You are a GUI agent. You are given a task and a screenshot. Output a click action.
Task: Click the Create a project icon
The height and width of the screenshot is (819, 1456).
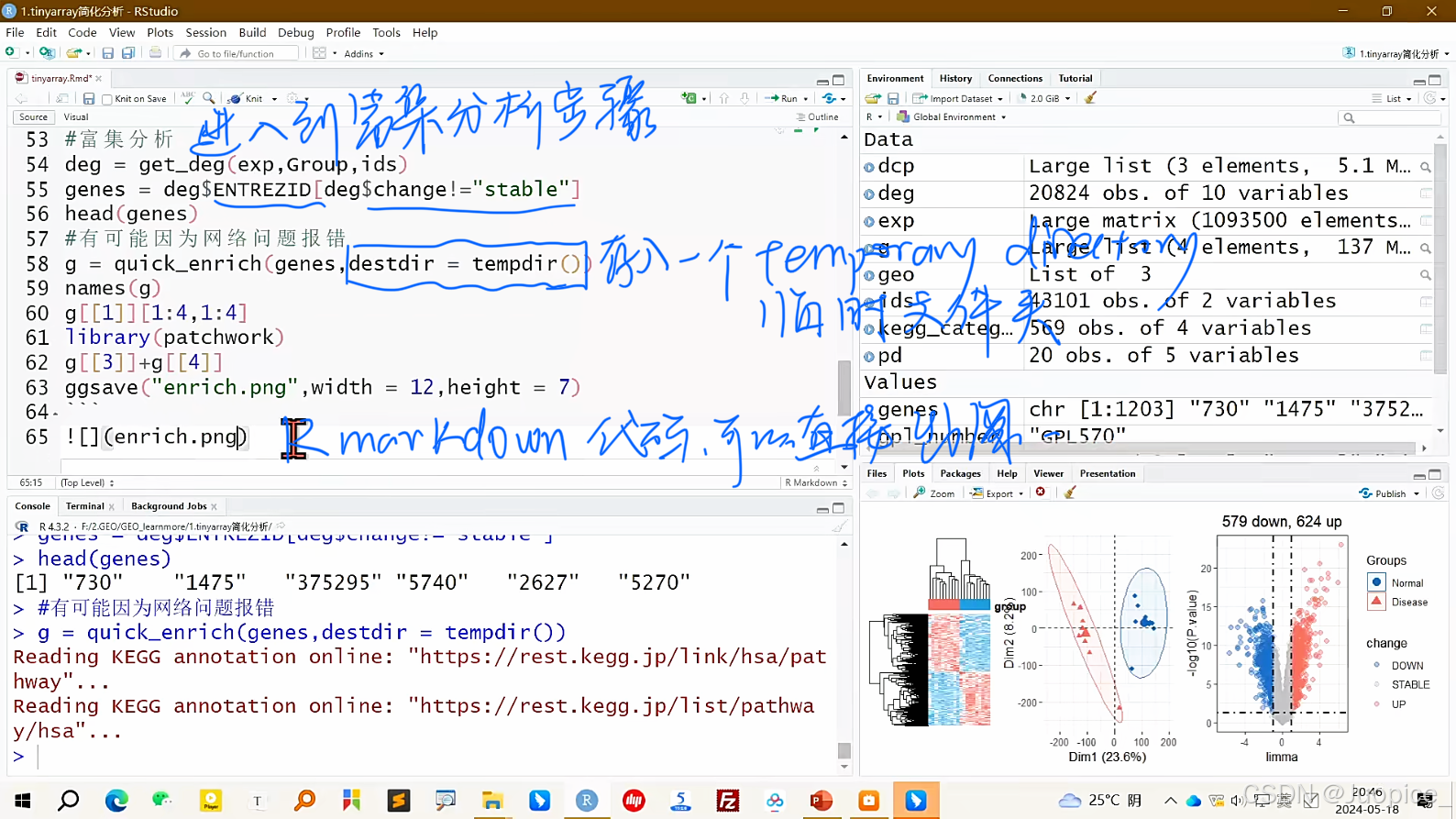click(47, 53)
